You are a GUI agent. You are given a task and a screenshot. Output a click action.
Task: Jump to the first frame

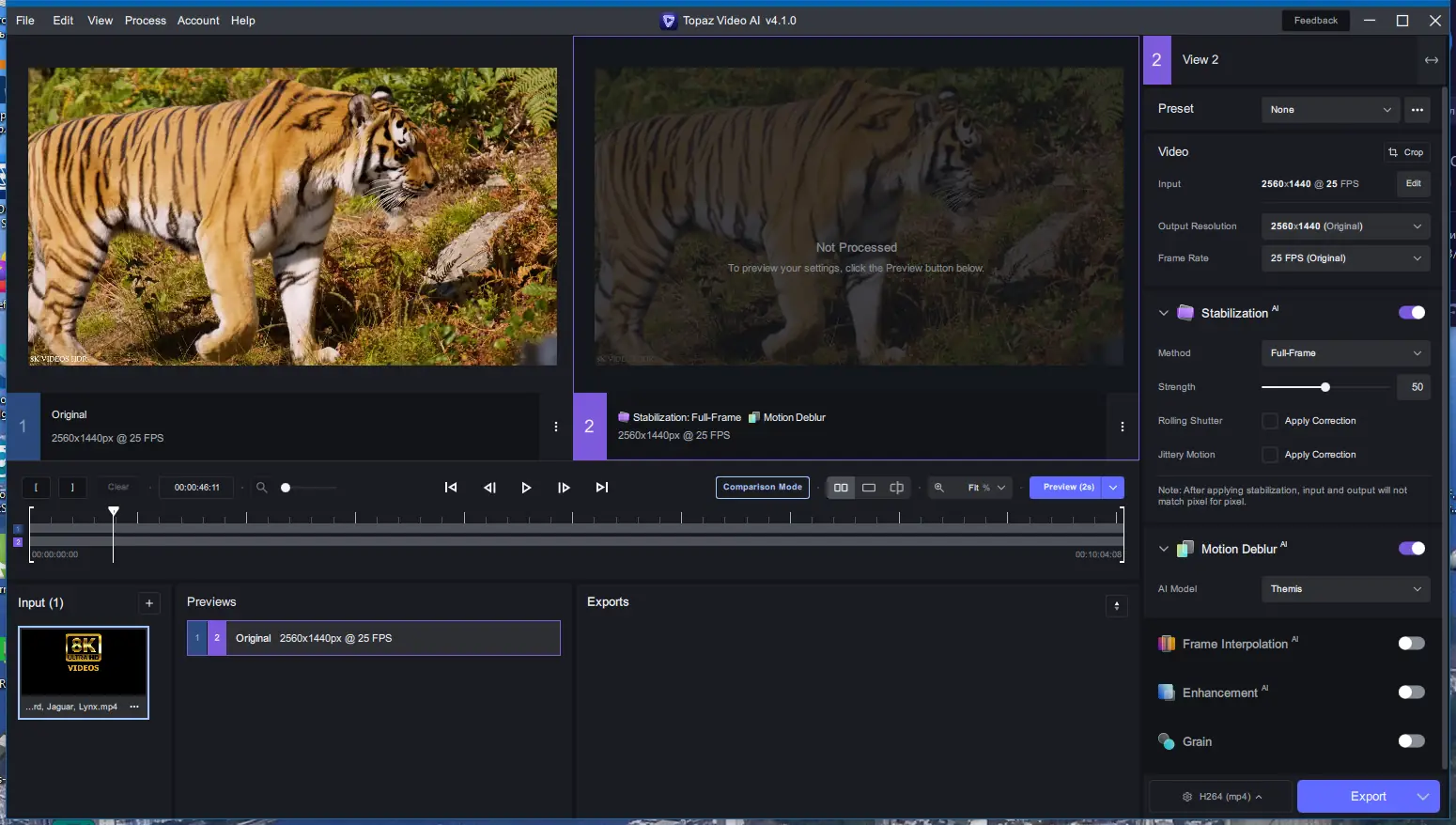point(451,488)
